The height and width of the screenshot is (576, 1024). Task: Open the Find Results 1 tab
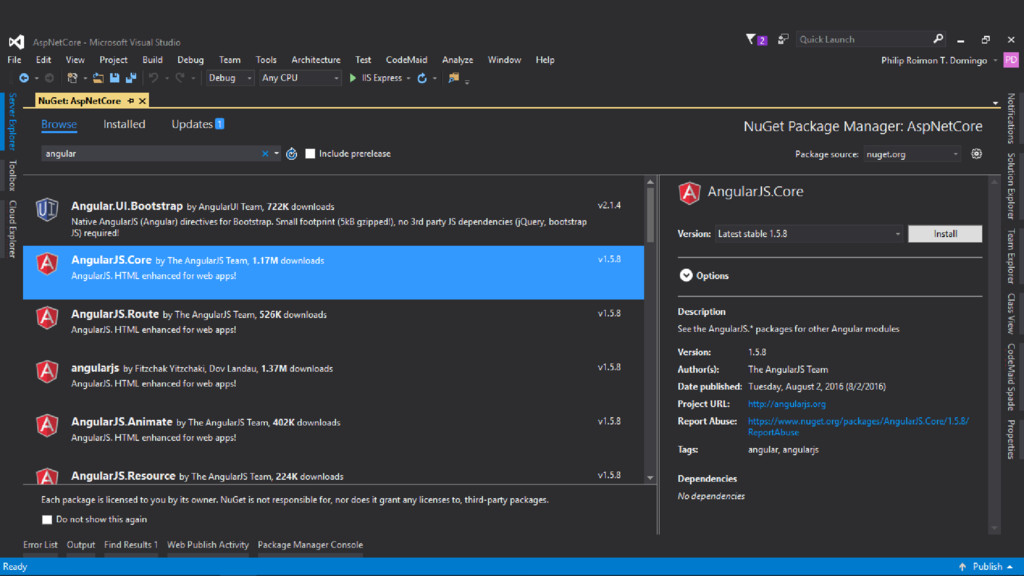coord(131,545)
